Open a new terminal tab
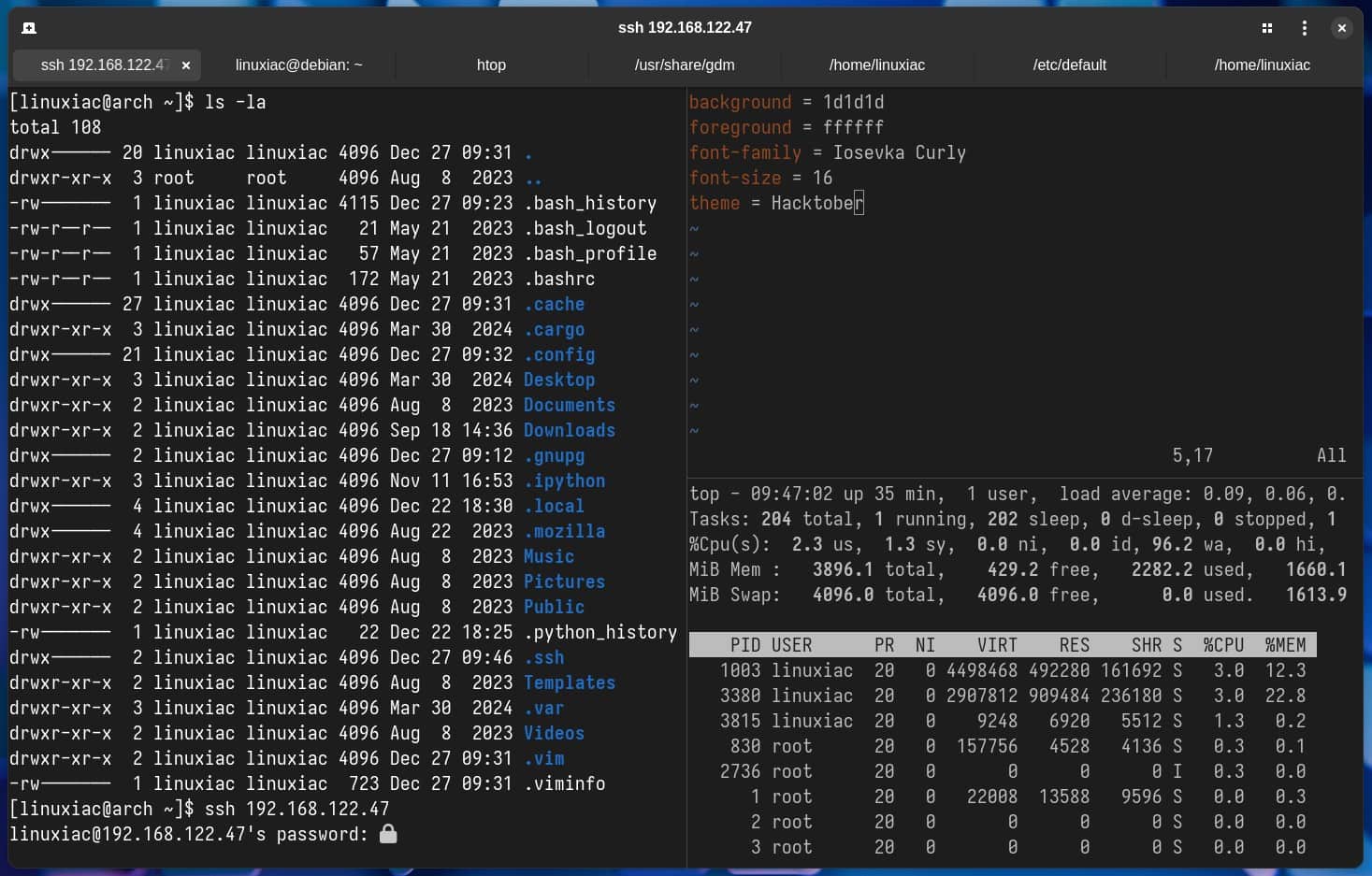This screenshot has width=1372, height=876. coord(29,28)
